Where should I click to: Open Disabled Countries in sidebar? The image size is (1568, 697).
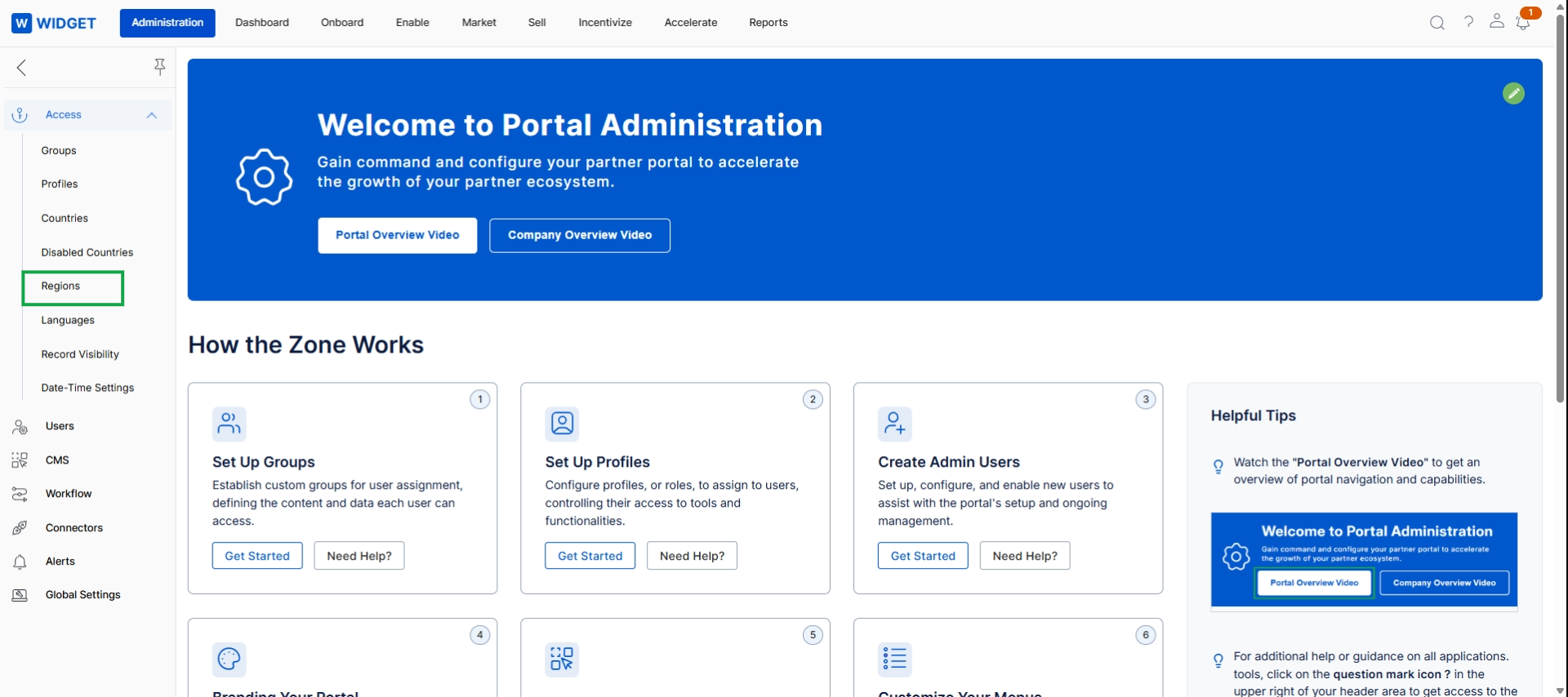87,253
